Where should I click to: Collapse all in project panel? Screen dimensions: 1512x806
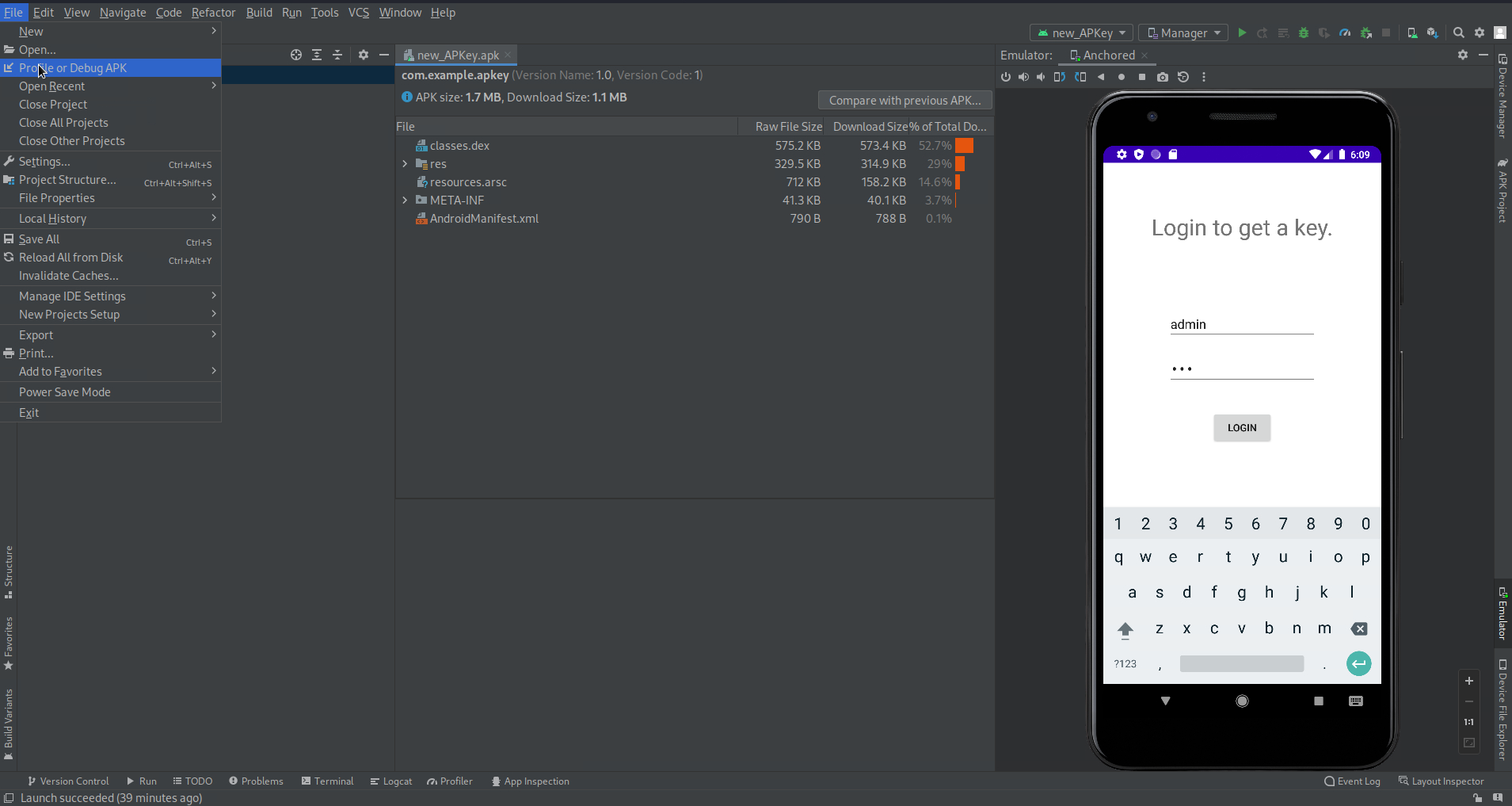click(x=337, y=55)
